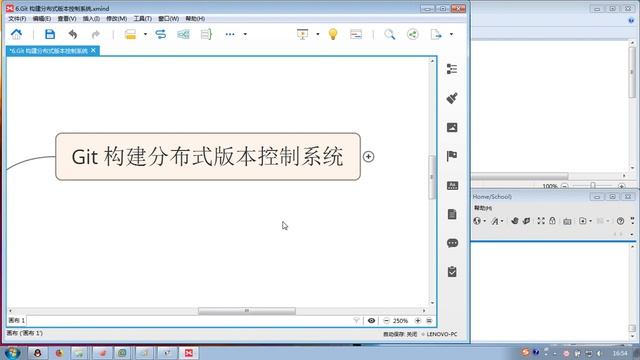Viewport: 640px width, 360px height.
Task: Click the grayed redo arrow
Action: point(96,34)
